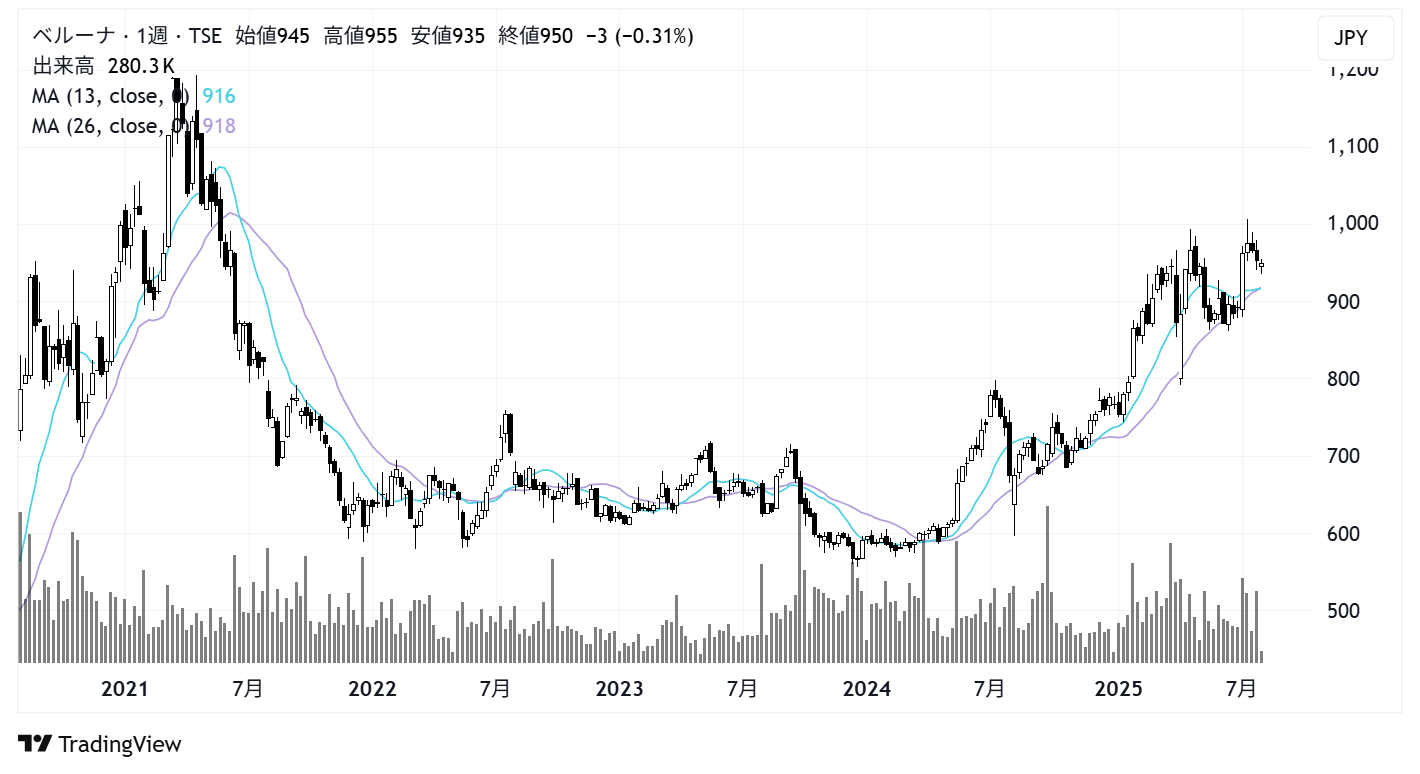Click the 2023 label on time axis
This screenshot has height=774, width=1420.
pos(619,689)
